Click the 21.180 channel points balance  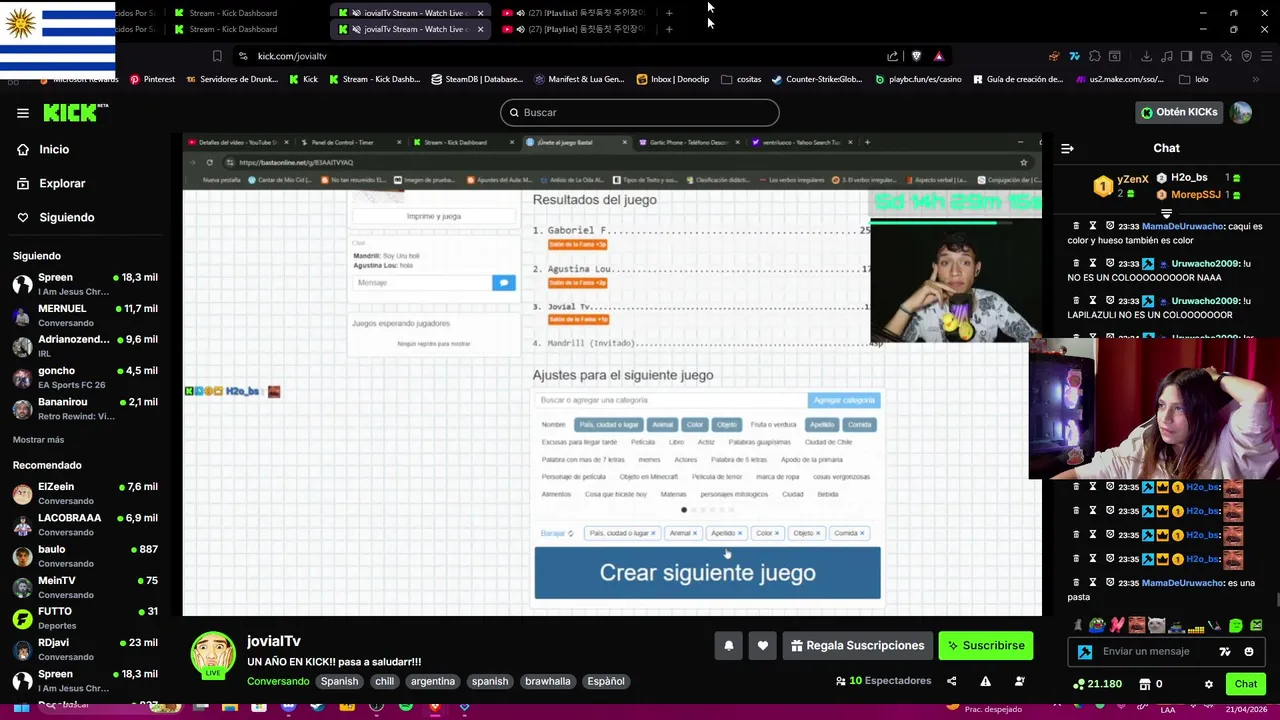point(1096,684)
